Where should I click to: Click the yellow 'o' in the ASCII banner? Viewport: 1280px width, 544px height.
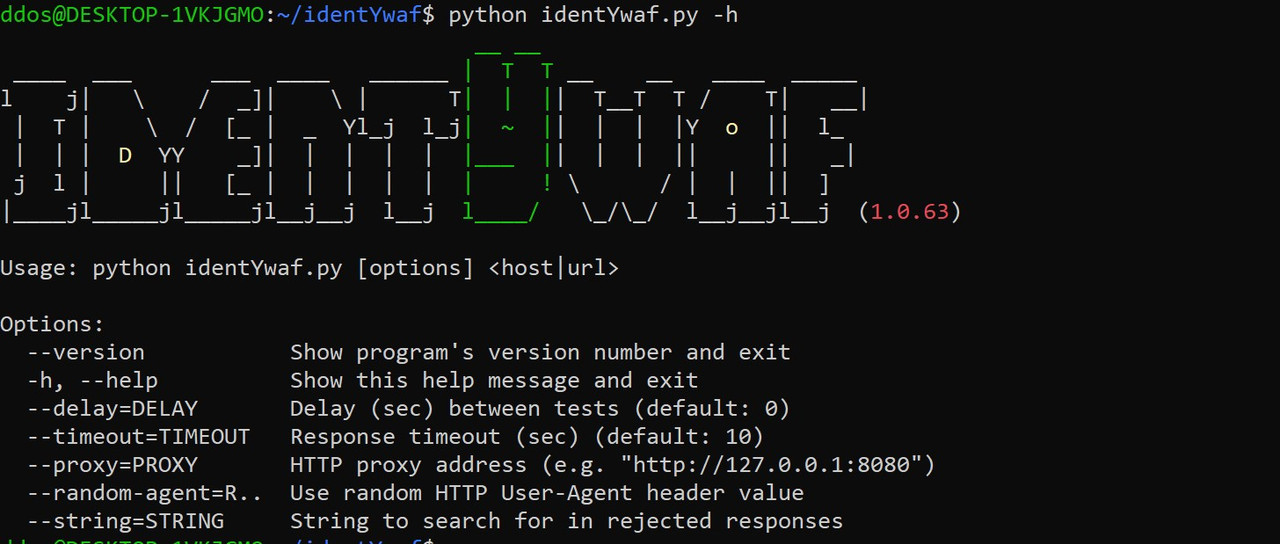pos(732,129)
